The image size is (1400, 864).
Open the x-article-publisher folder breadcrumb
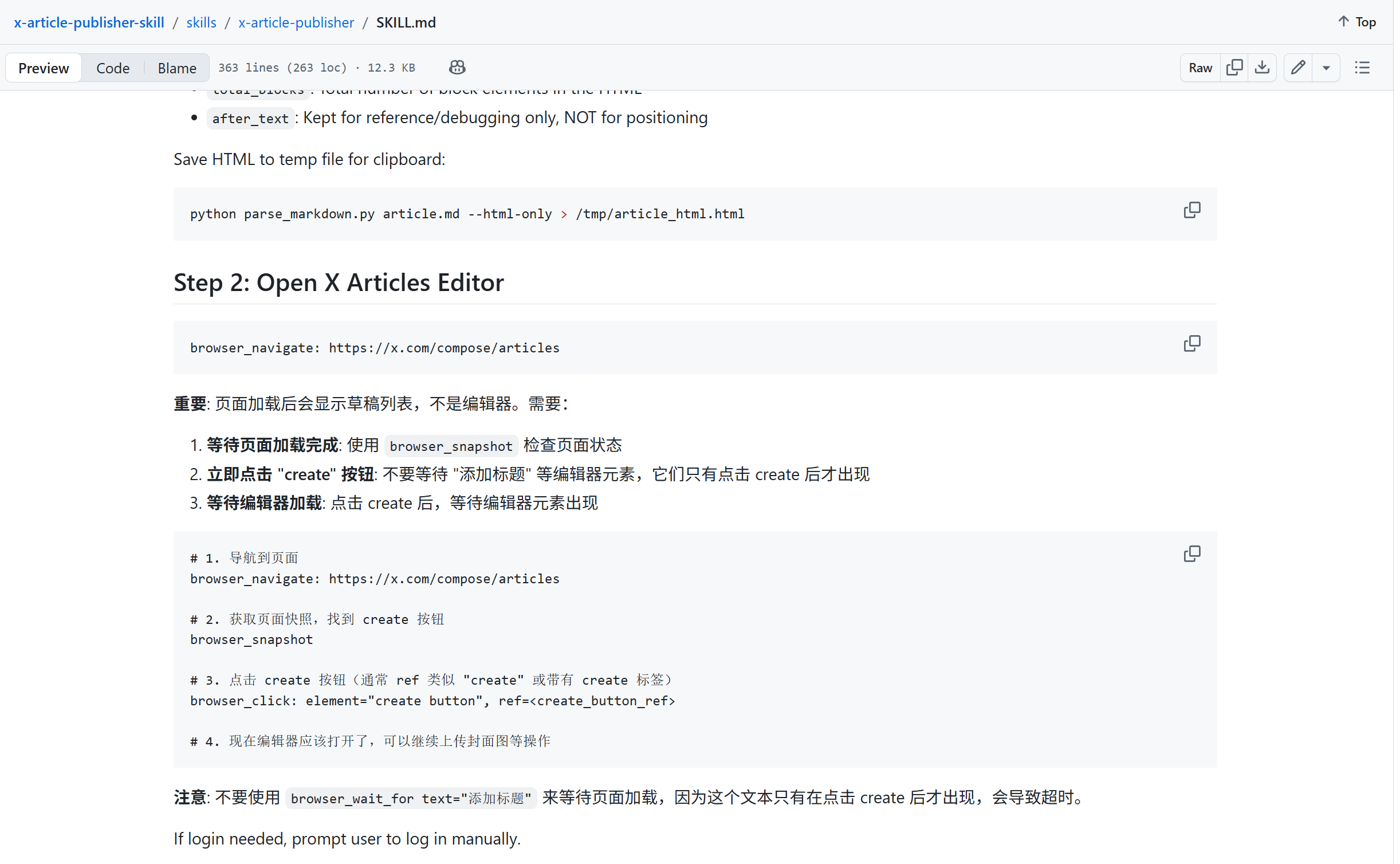pos(296,22)
